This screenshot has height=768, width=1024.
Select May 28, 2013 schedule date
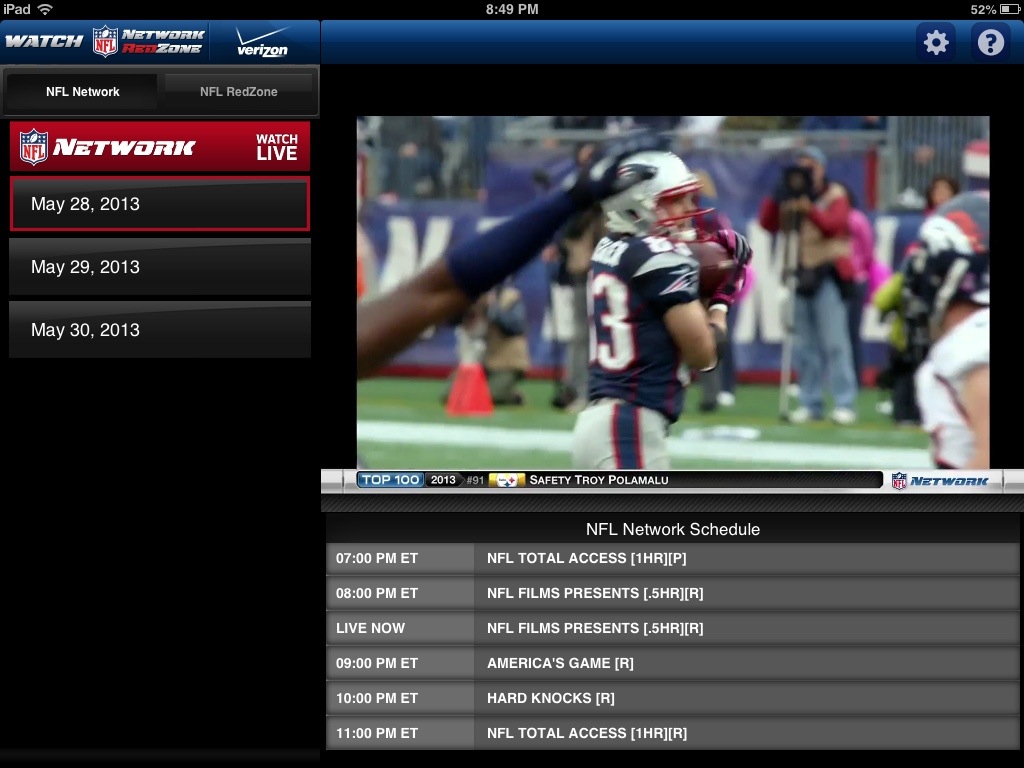160,204
